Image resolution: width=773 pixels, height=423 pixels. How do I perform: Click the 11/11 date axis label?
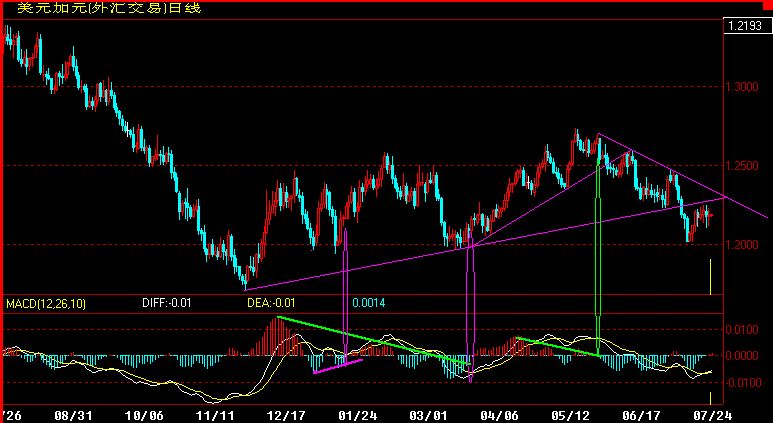(215, 416)
